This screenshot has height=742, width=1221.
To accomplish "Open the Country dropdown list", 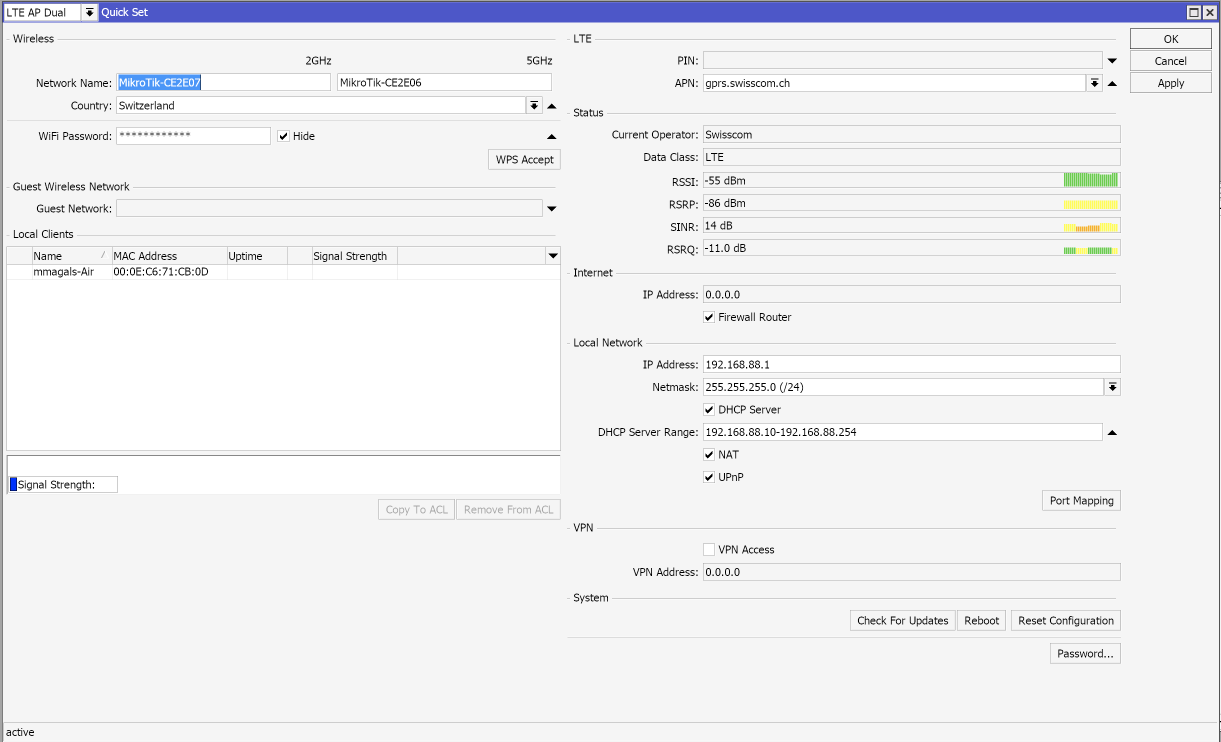I will tap(534, 106).
